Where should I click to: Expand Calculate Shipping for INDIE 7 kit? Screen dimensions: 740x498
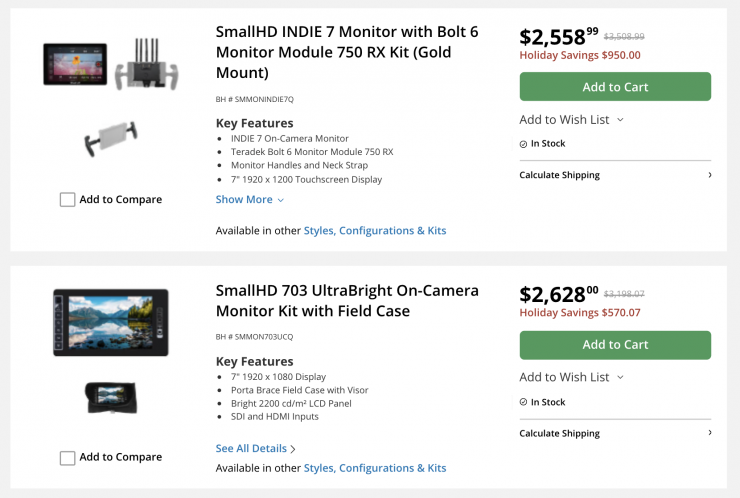[x=615, y=175]
